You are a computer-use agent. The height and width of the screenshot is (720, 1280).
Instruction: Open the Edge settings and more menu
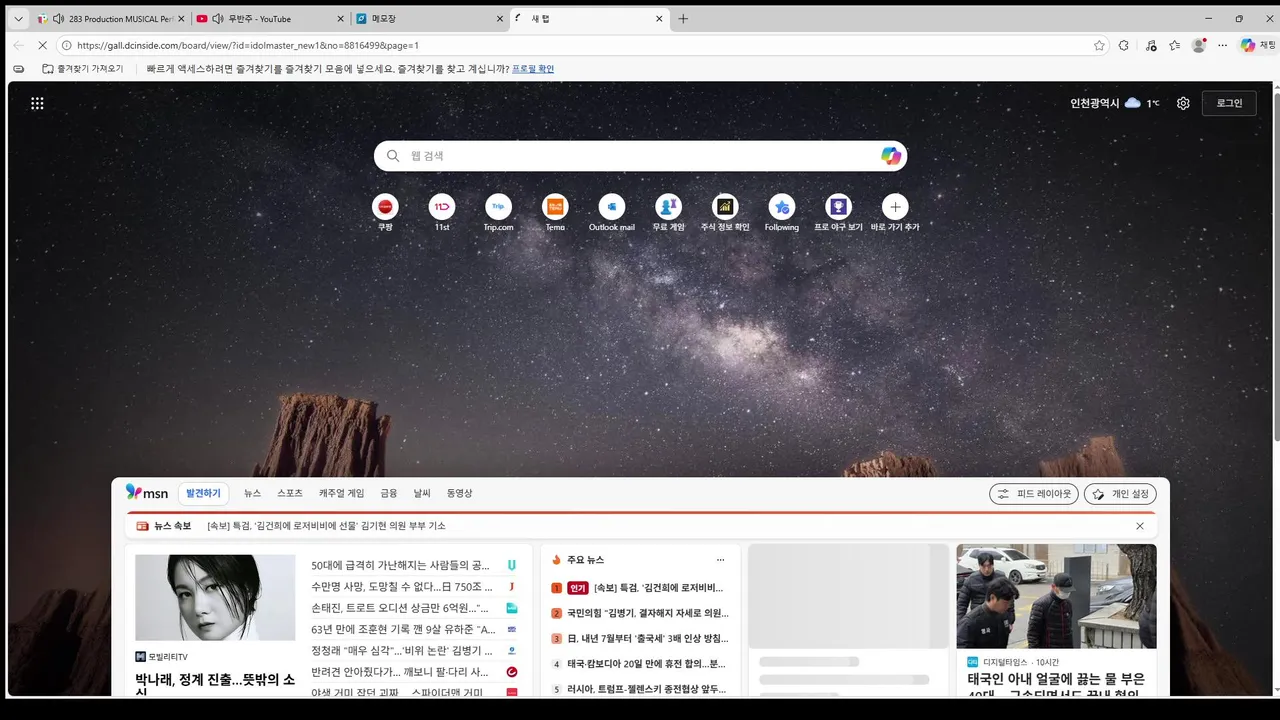tap(1222, 45)
